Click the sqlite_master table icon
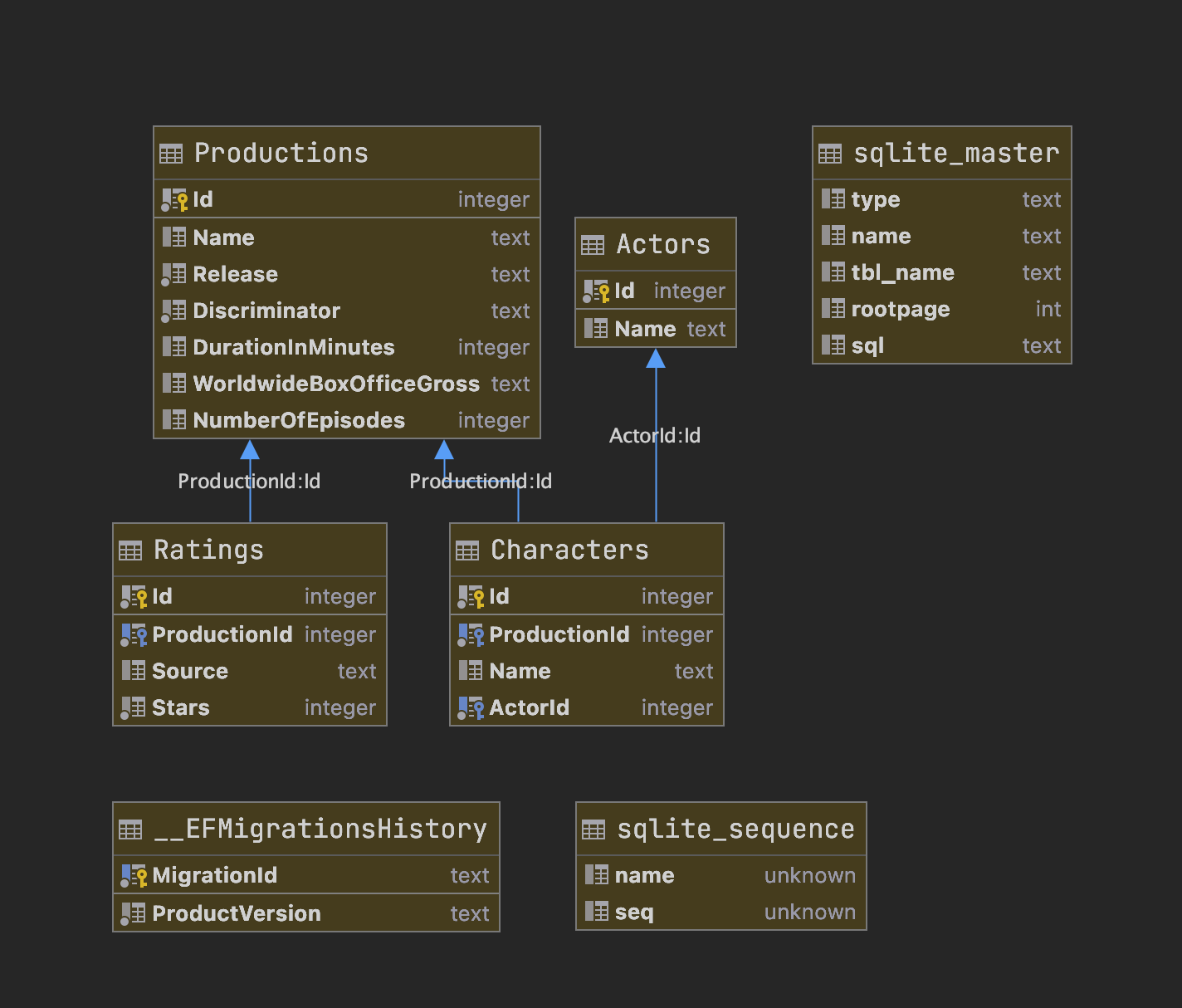Viewport: 1182px width, 1008px height. pos(830,154)
